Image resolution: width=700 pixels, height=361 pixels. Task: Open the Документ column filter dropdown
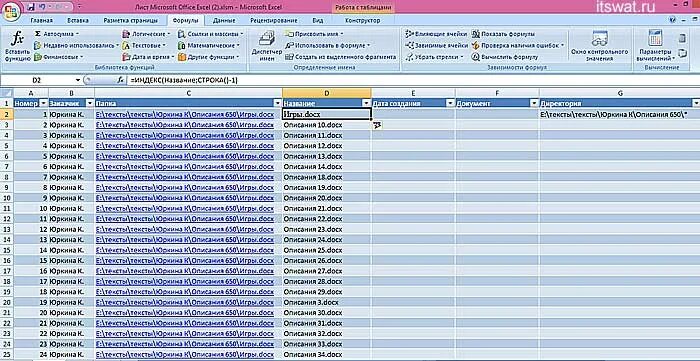534,104
